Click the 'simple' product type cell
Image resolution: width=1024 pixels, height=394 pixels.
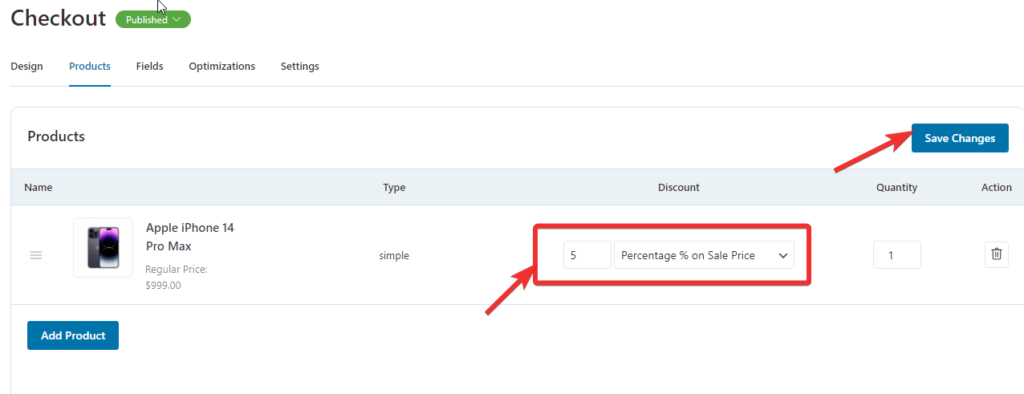(x=394, y=255)
